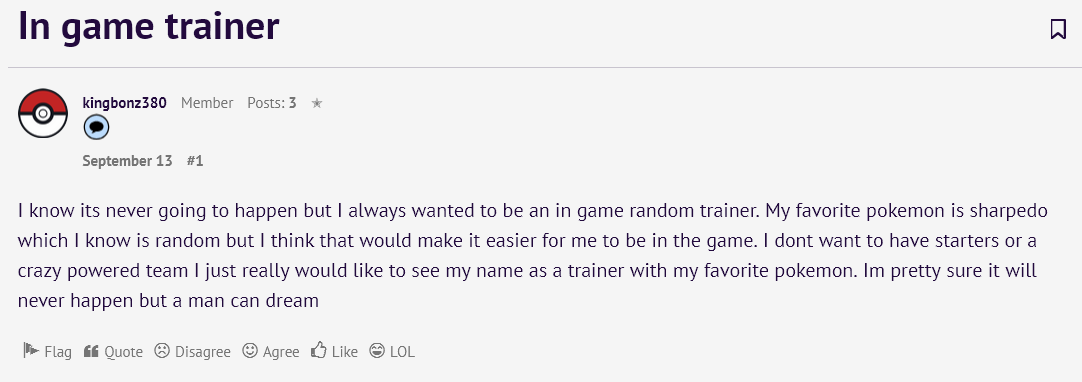React with the LOL label
The height and width of the screenshot is (382, 1082).
point(402,352)
